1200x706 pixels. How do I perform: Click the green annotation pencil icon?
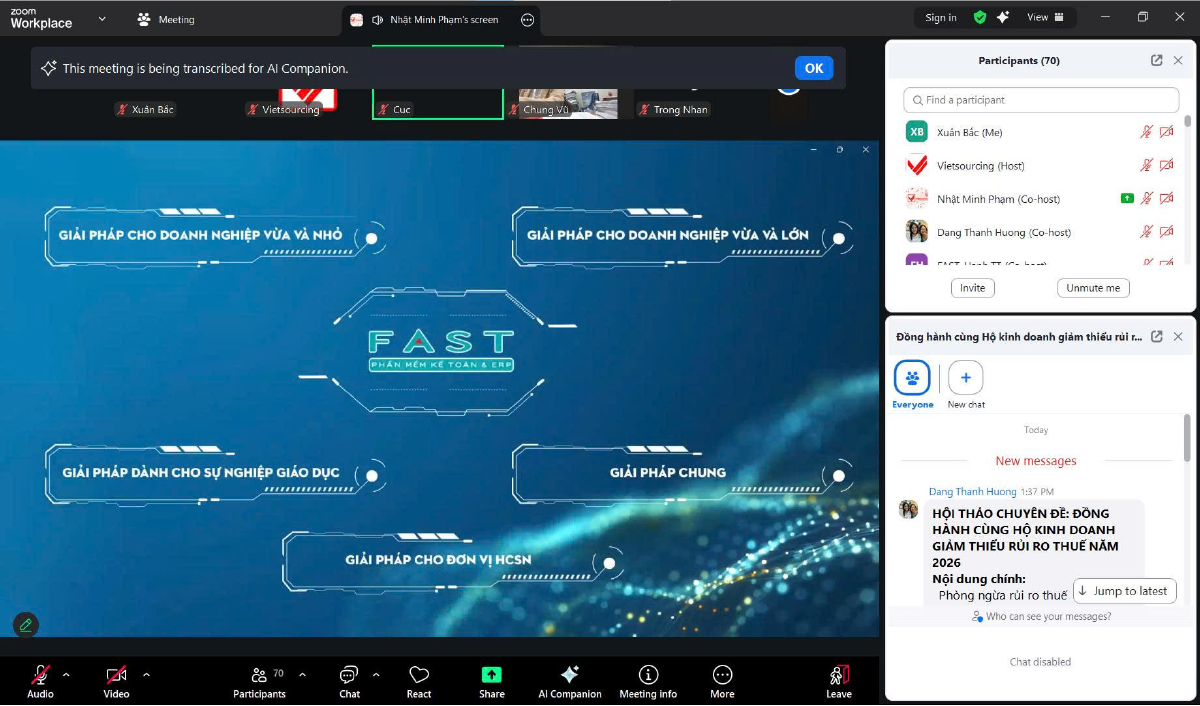26,625
